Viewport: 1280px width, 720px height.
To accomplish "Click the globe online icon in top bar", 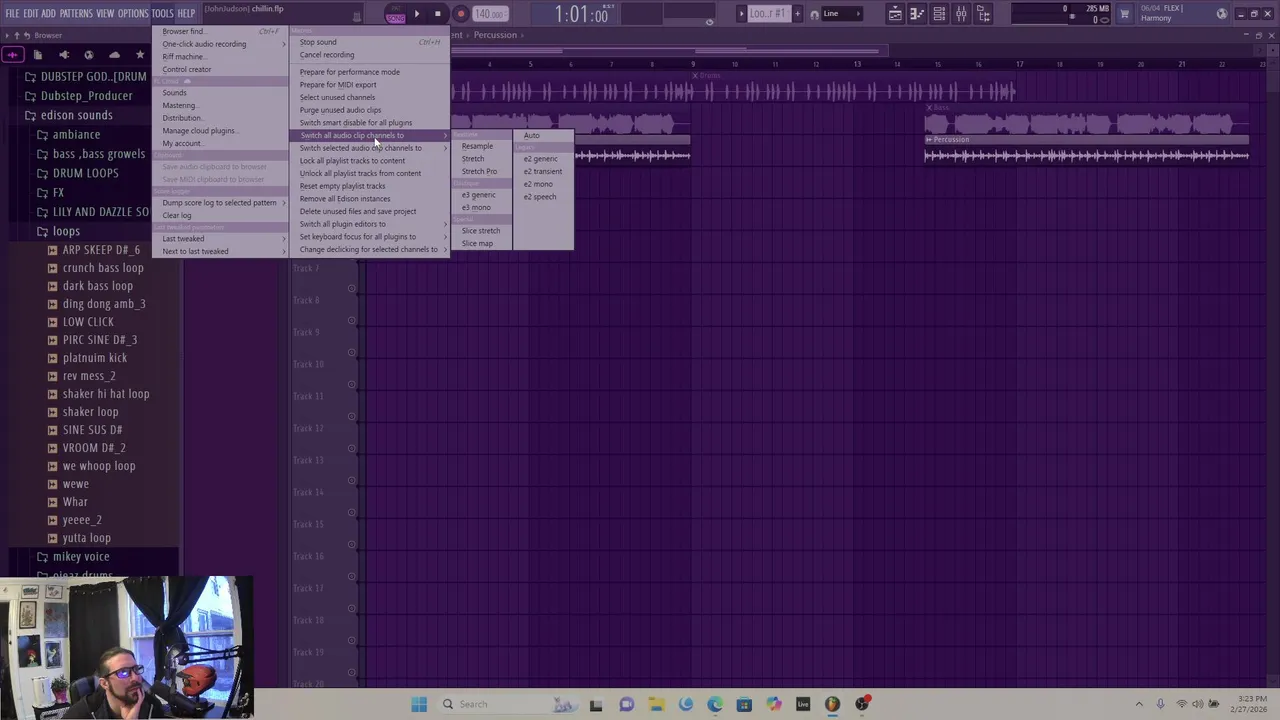I will tap(1221, 14).
